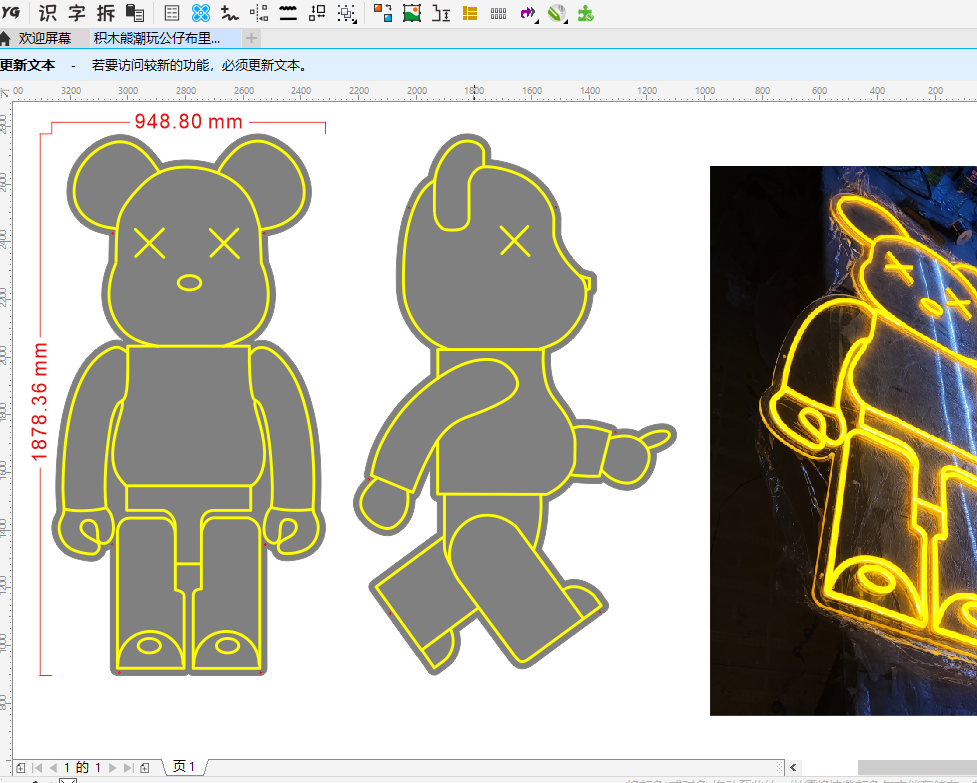Select the 页 1 page tab

[x=184, y=767]
